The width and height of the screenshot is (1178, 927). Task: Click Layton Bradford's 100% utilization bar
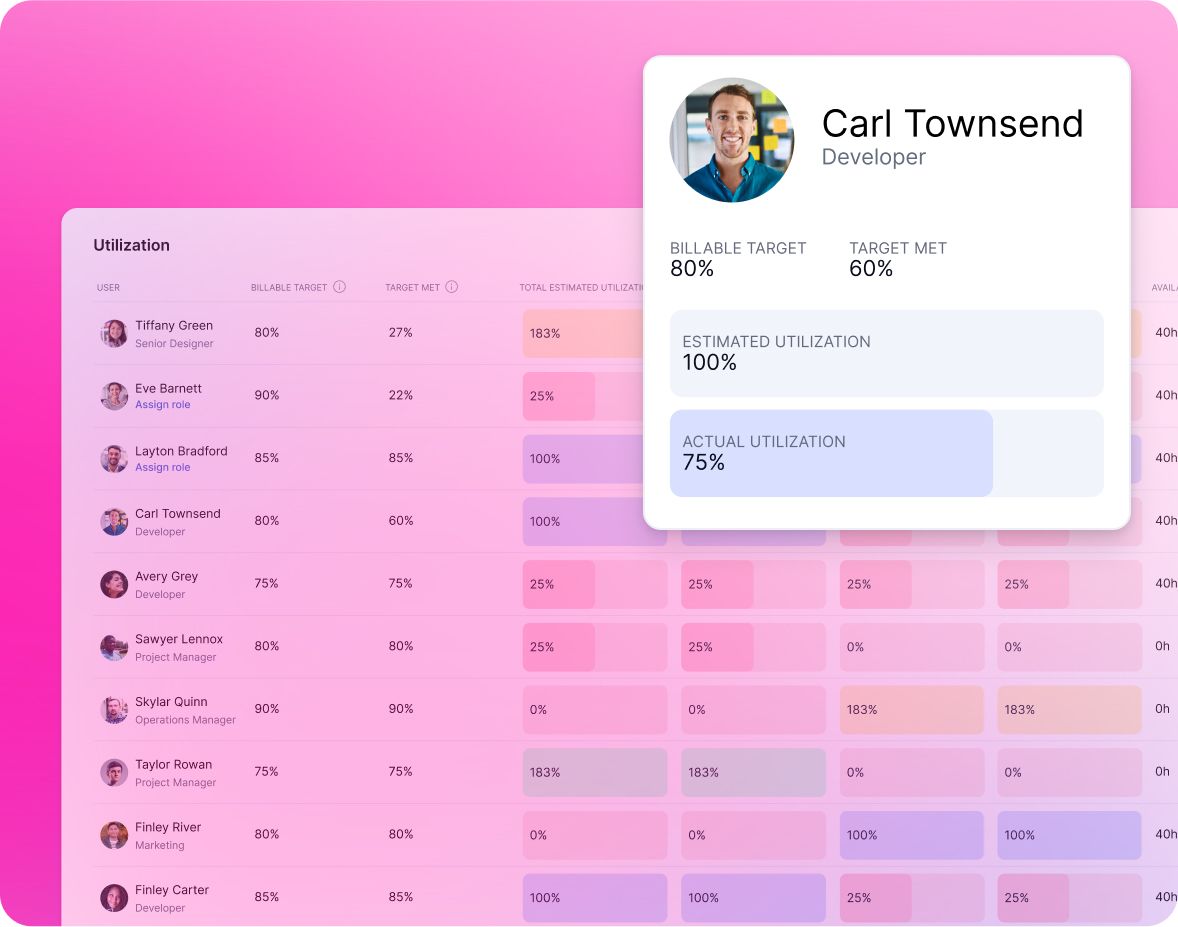[583, 459]
